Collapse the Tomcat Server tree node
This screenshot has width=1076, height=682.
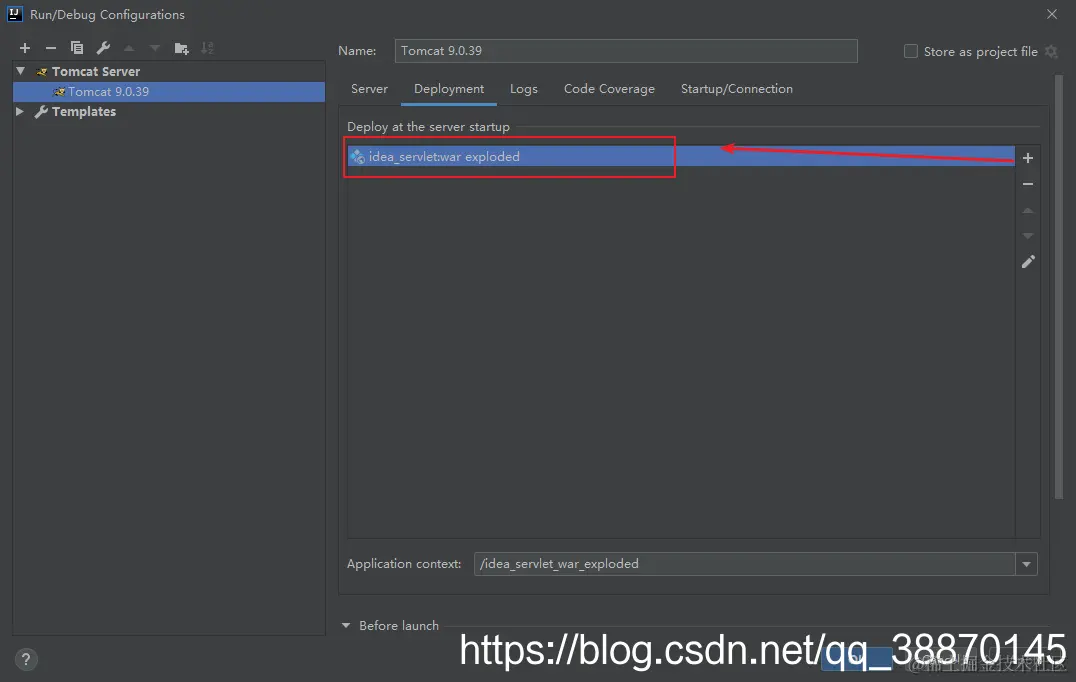(x=21, y=71)
